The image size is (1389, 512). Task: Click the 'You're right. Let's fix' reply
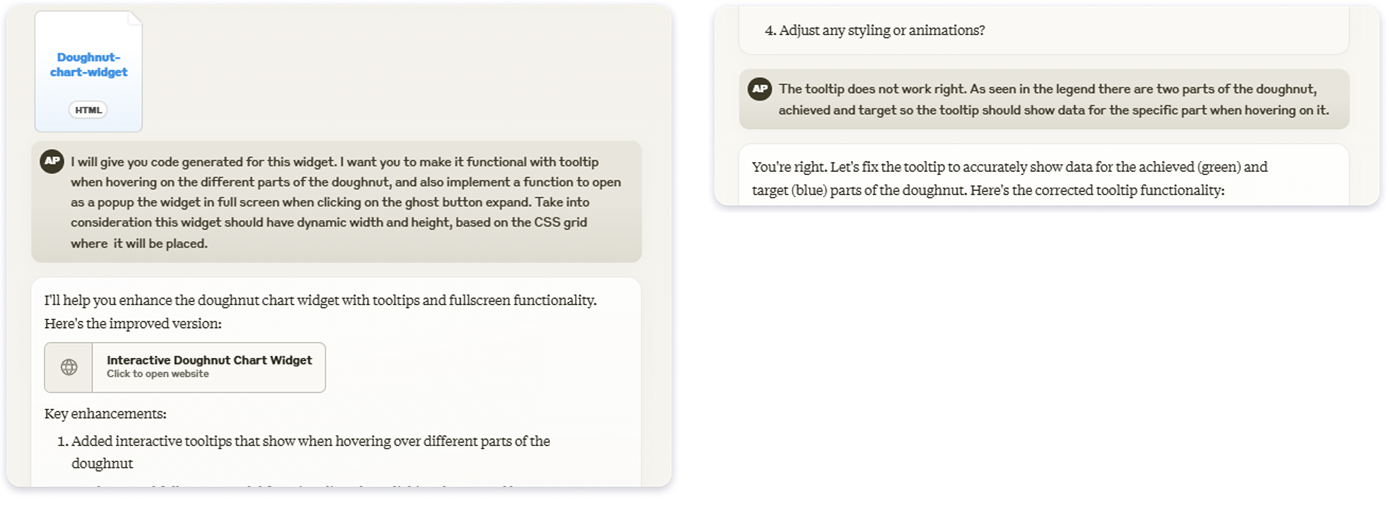pos(1010,167)
